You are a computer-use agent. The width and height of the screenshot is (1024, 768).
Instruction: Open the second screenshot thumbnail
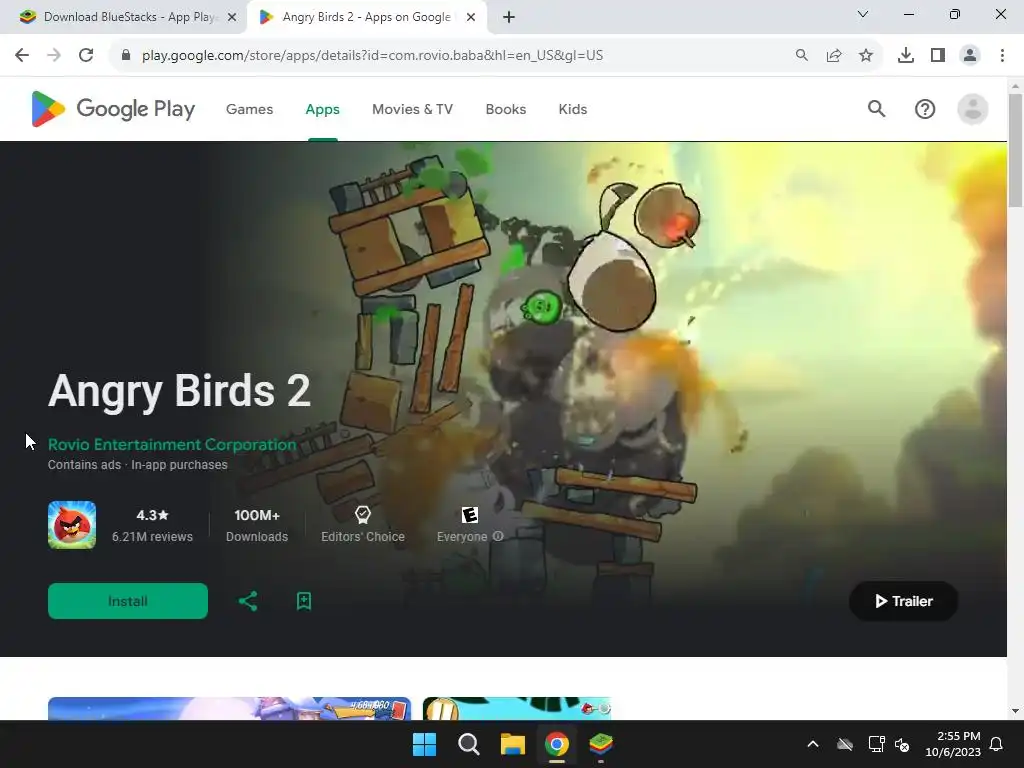517,709
